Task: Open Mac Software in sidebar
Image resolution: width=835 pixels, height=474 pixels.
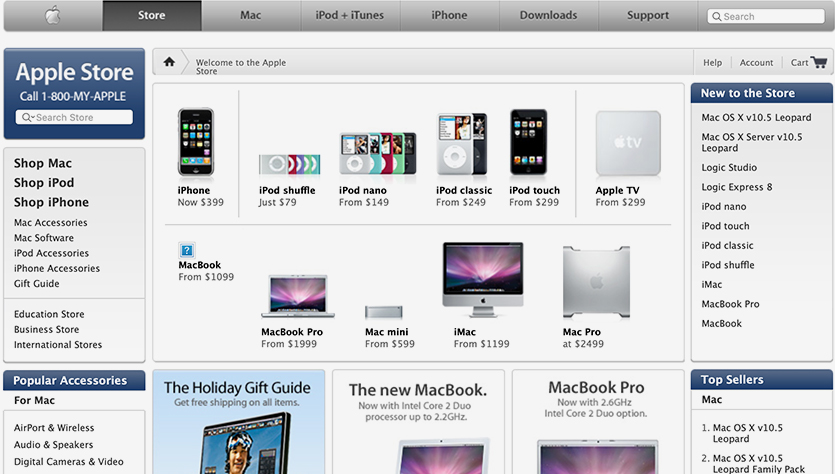Action: (44, 238)
